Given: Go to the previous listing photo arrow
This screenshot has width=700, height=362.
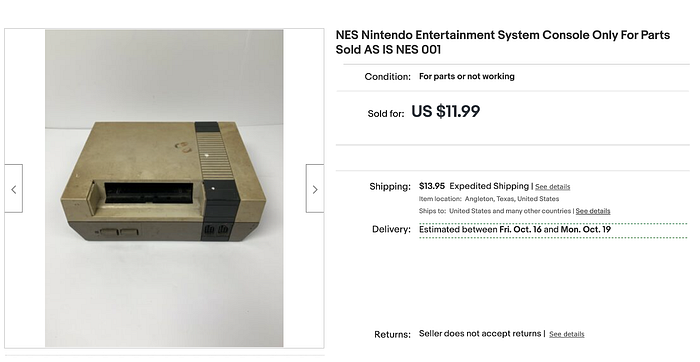Looking at the screenshot, I should (x=13, y=189).
